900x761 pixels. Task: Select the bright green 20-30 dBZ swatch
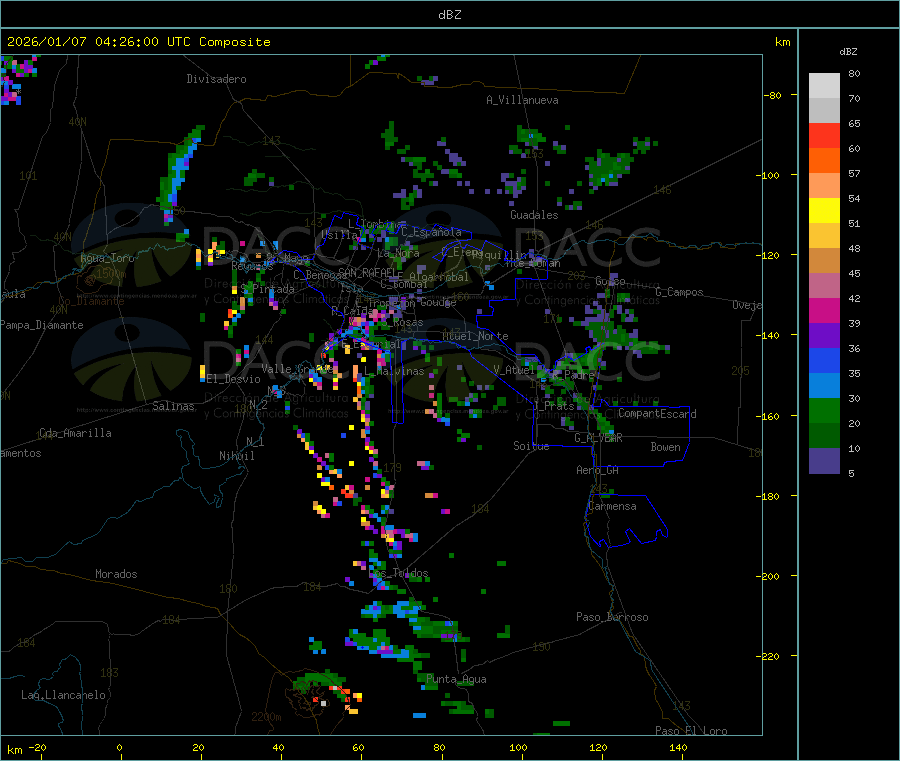coord(824,410)
